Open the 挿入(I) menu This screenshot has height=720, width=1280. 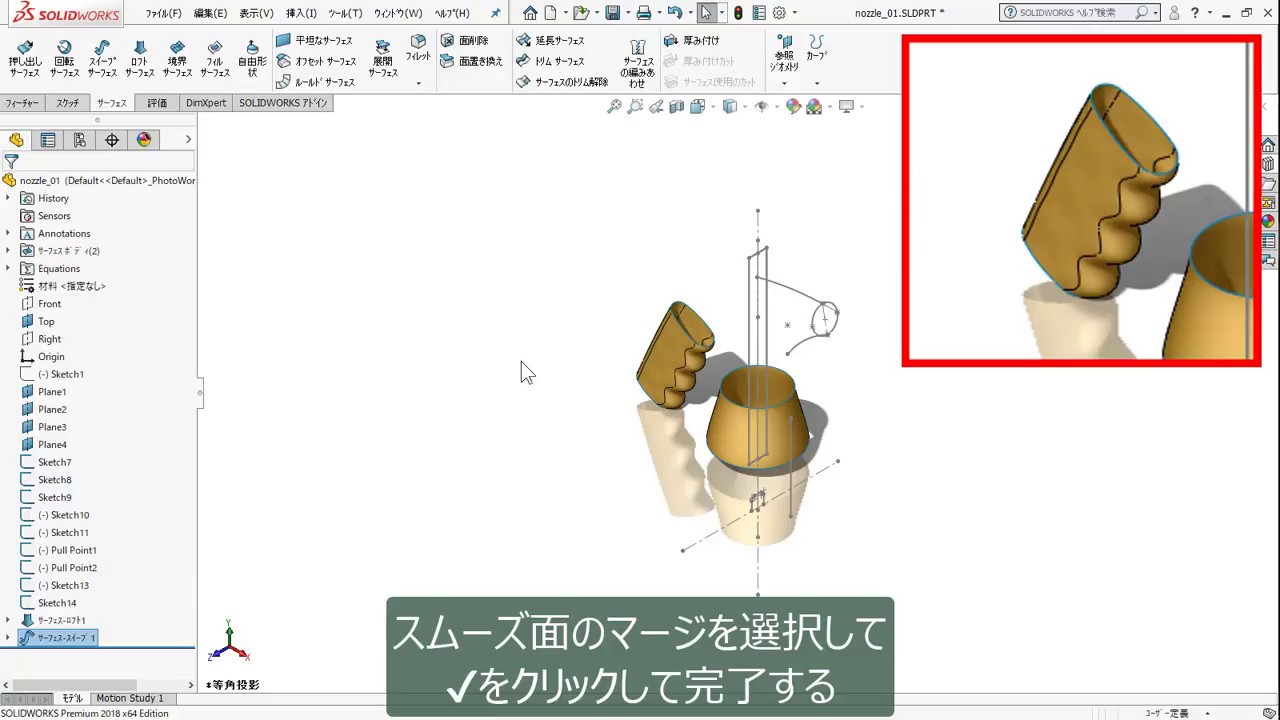click(301, 13)
